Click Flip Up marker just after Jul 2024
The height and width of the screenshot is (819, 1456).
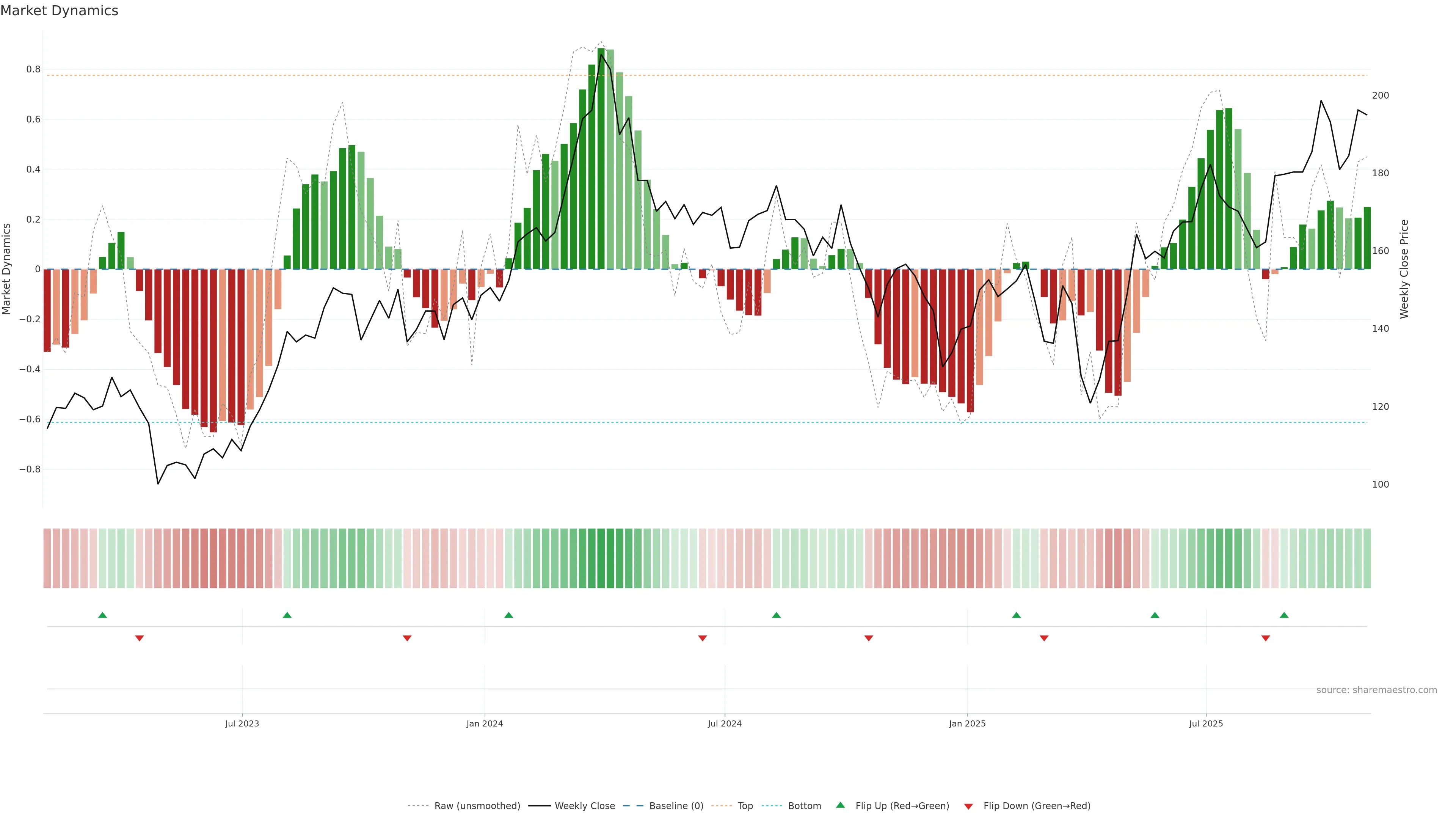pos(776,615)
